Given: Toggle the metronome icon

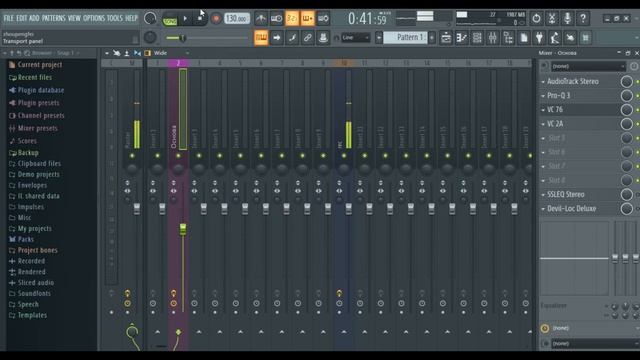Looking at the screenshot, I should [x=261, y=18].
